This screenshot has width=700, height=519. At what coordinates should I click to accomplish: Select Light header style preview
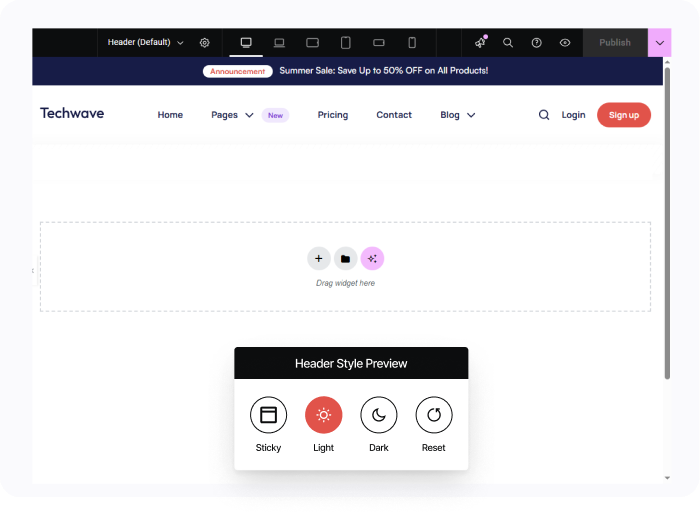323,414
